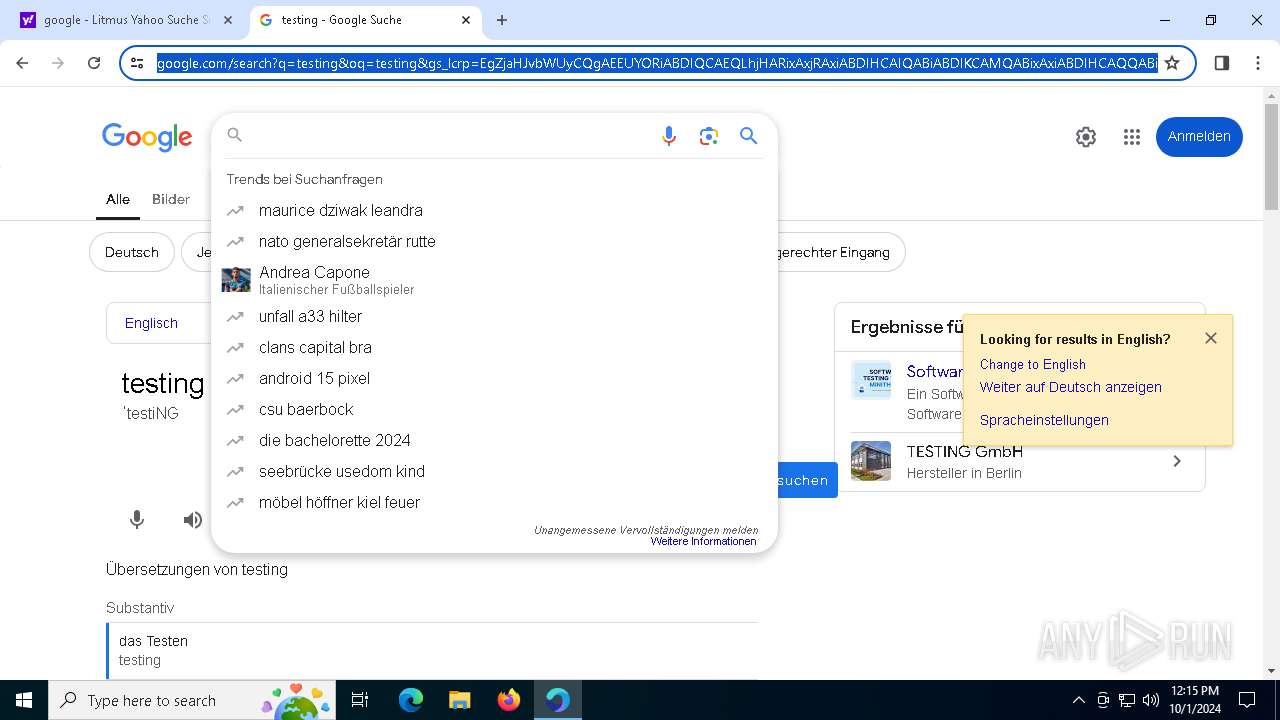The image size is (1280, 720).
Task: Click Change to English link
Action: pyautogui.click(x=1032, y=364)
